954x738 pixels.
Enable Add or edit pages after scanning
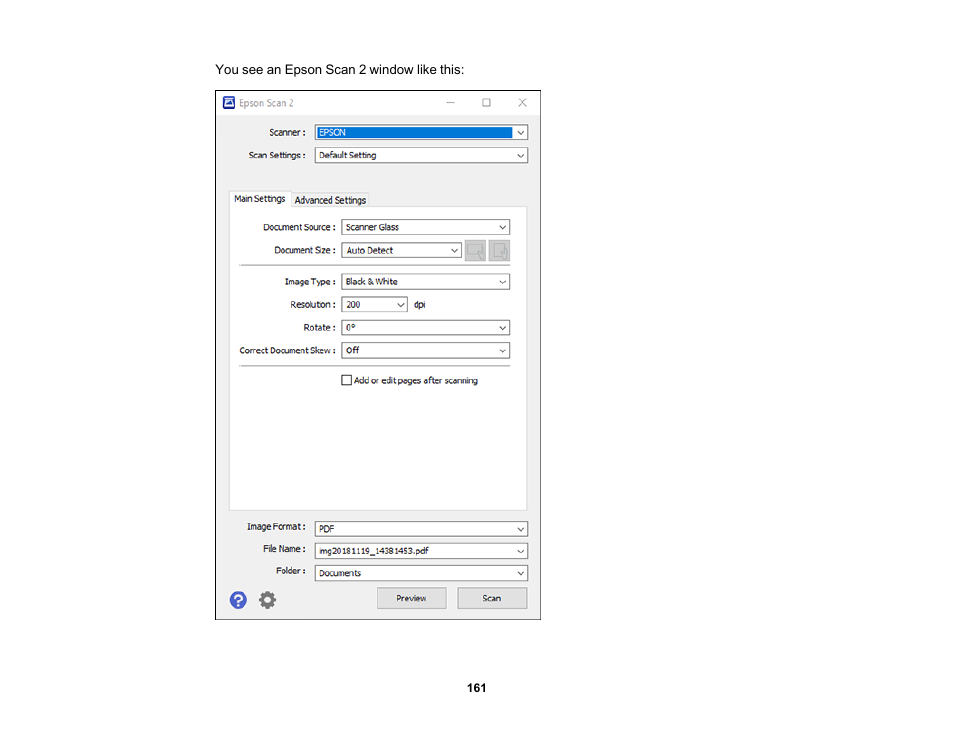click(347, 381)
